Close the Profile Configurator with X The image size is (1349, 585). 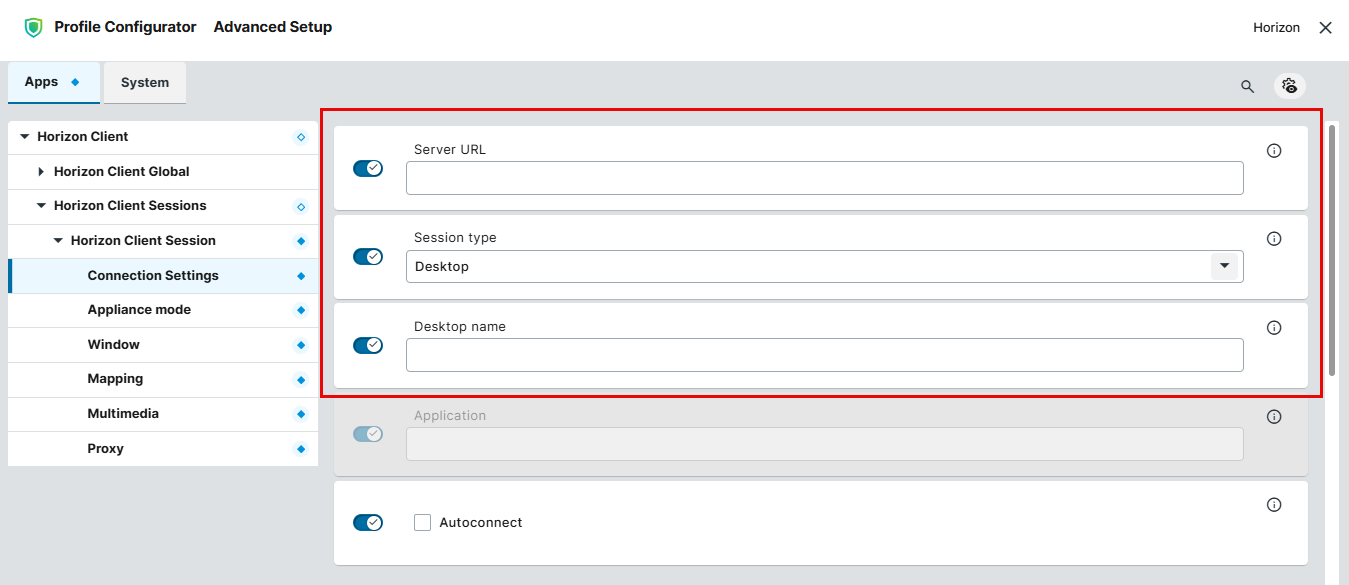point(1325,28)
